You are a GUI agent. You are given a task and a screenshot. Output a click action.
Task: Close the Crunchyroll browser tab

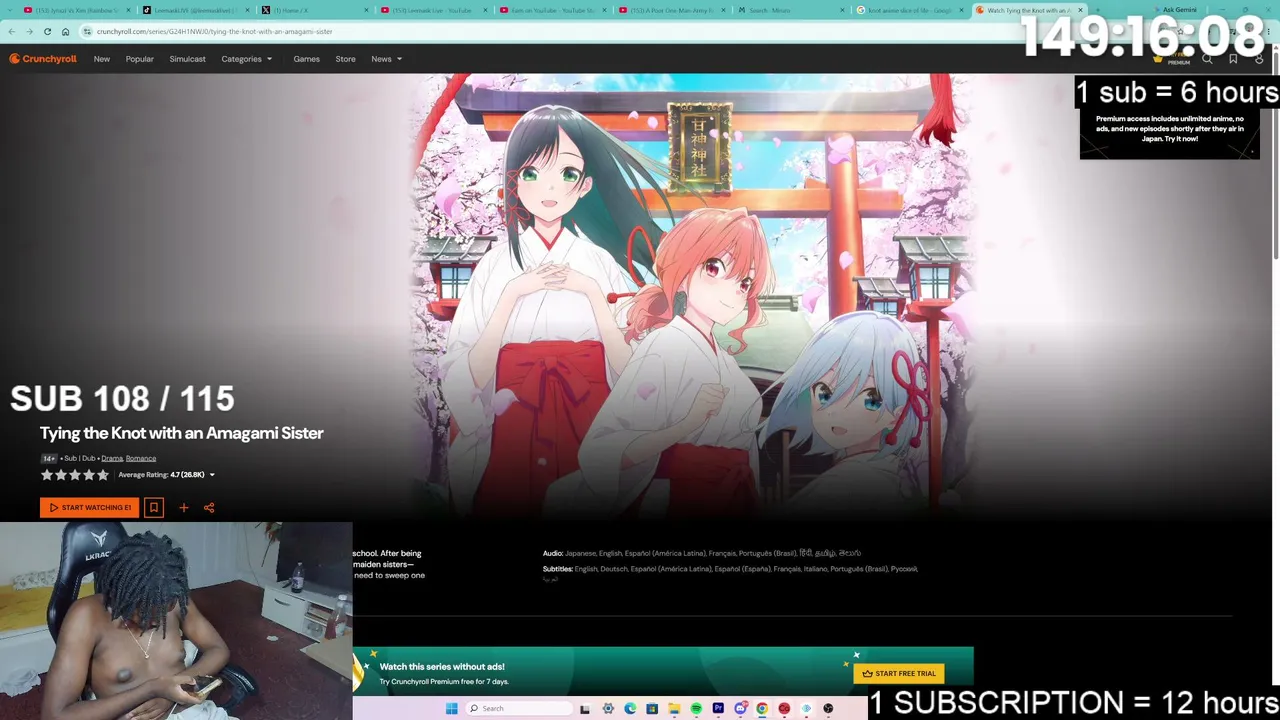(x=1080, y=10)
